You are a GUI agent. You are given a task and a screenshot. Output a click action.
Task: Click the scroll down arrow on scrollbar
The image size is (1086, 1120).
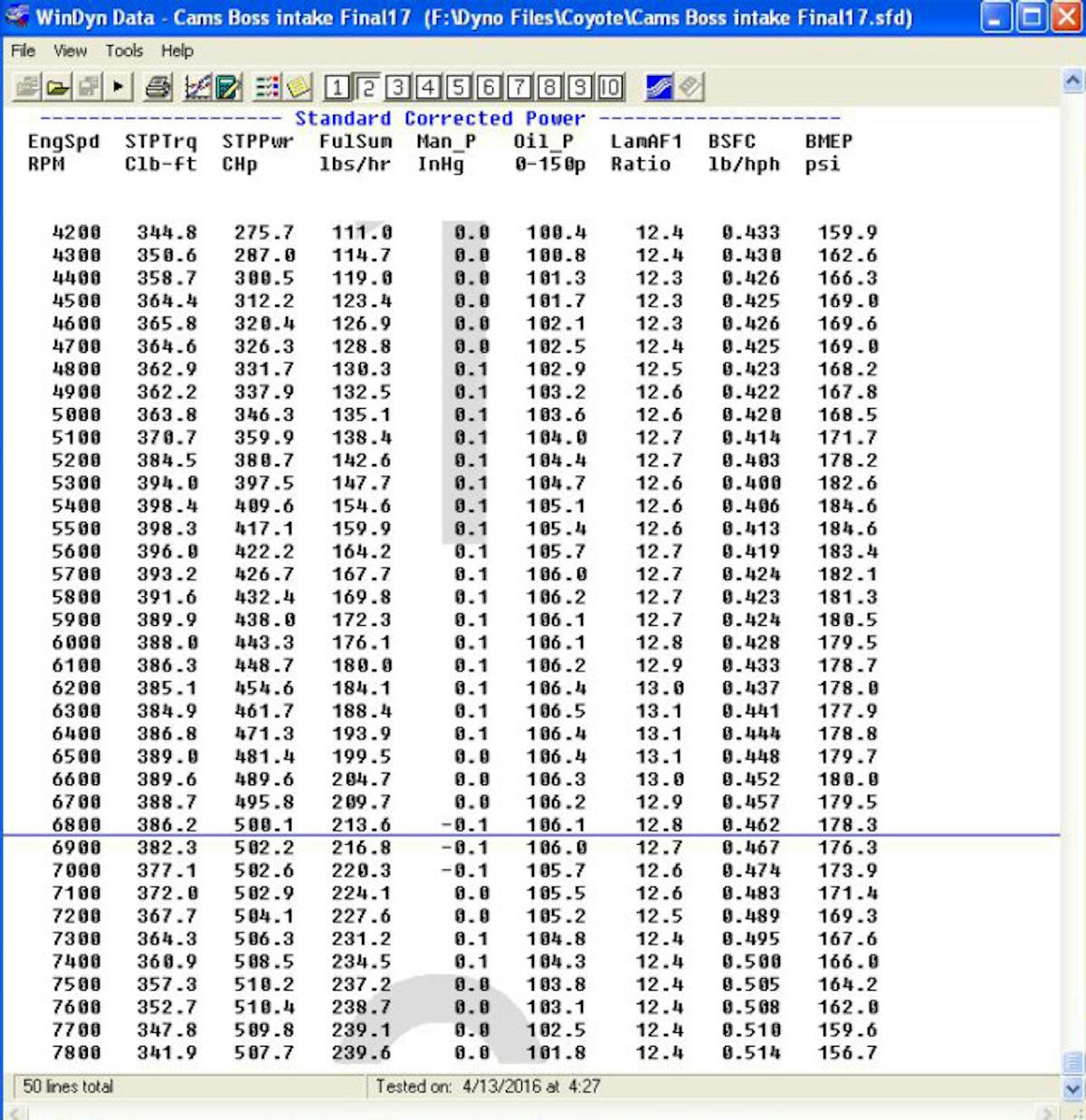(x=1072, y=1088)
